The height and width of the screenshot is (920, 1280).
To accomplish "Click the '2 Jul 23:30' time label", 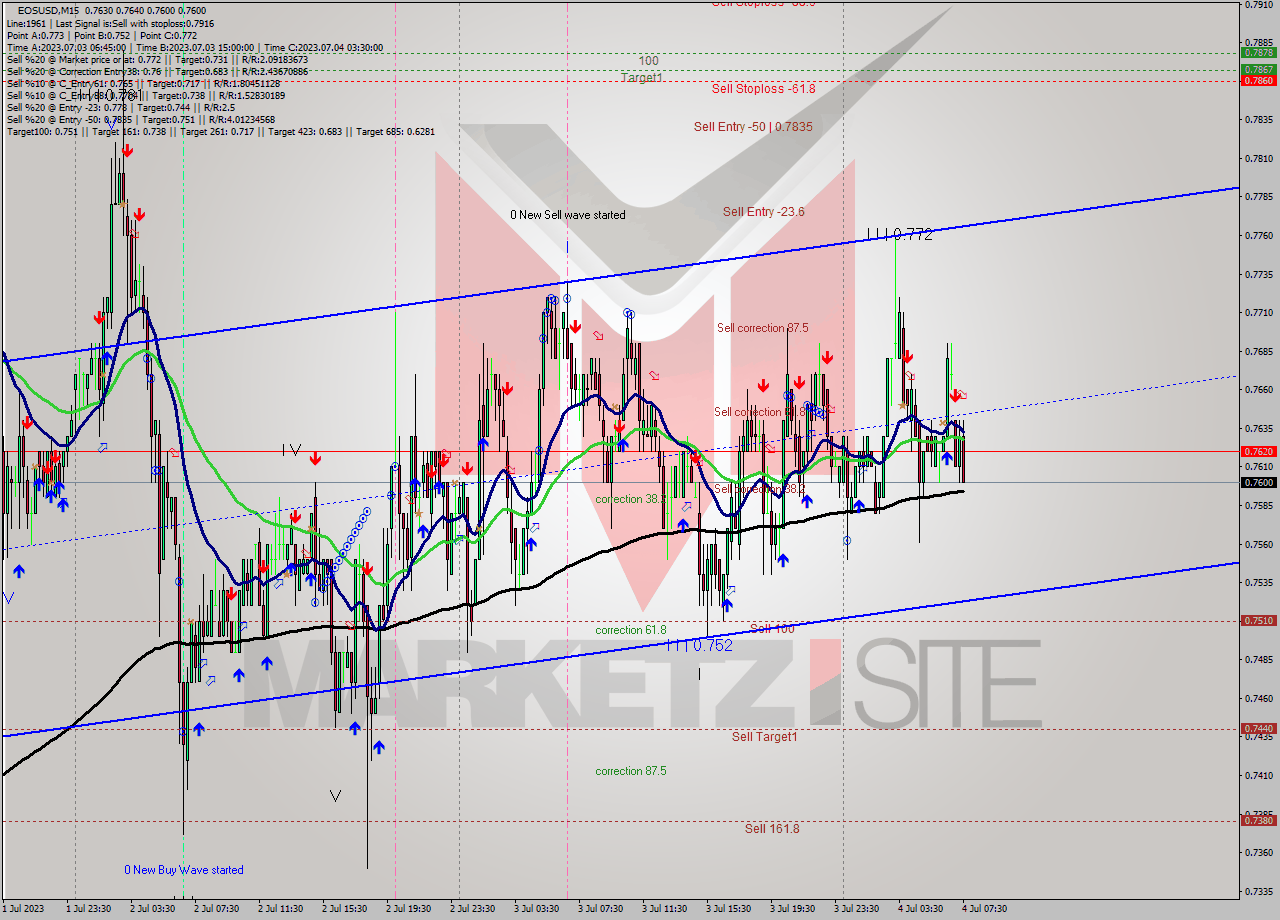I will [472, 909].
